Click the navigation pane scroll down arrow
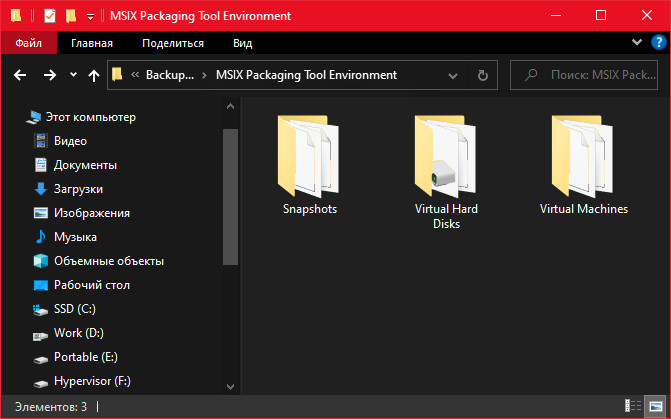This screenshot has width=671, height=419. tap(230, 386)
